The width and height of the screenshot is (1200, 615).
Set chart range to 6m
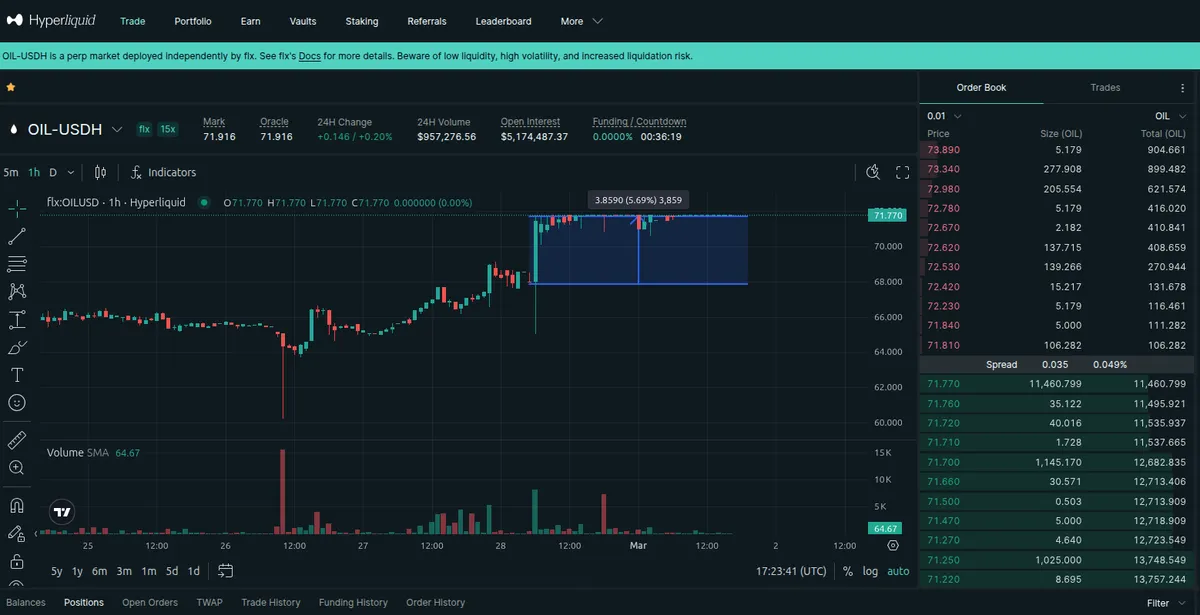point(100,571)
